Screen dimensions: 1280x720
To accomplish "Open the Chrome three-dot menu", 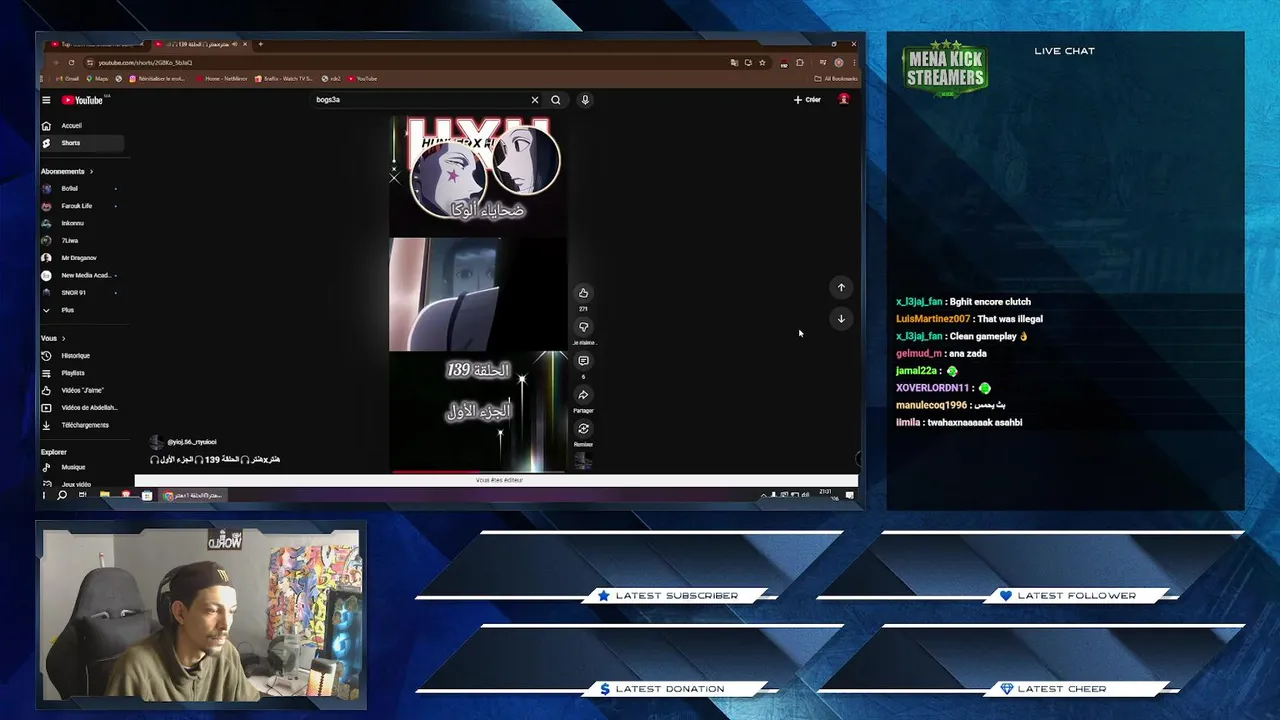I will [x=853, y=62].
